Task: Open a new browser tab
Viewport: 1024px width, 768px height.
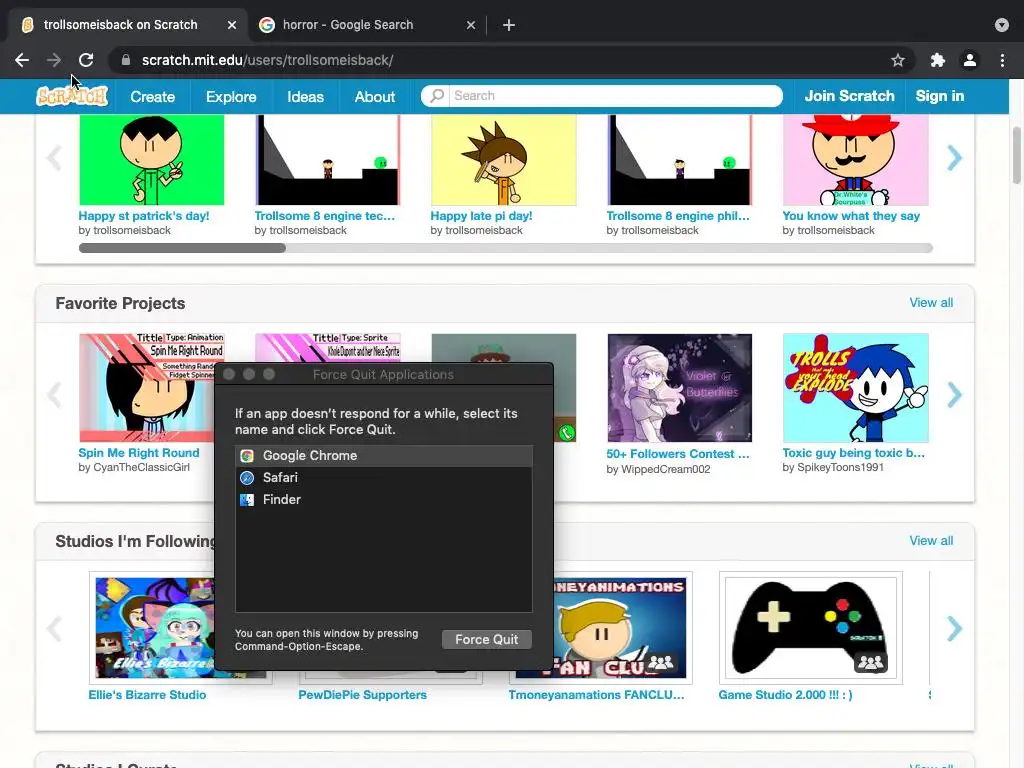Action: [509, 25]
